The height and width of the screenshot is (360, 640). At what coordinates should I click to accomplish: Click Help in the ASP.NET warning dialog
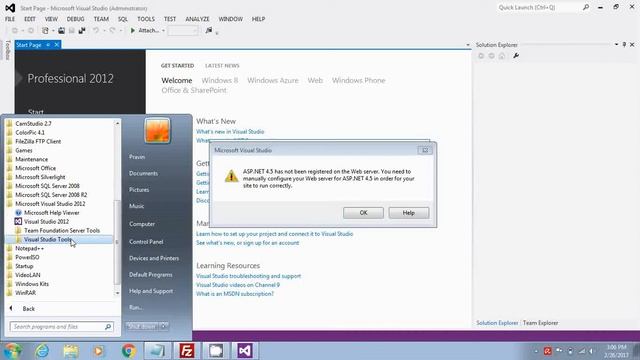pyautogui.click(x=409, y=213)
